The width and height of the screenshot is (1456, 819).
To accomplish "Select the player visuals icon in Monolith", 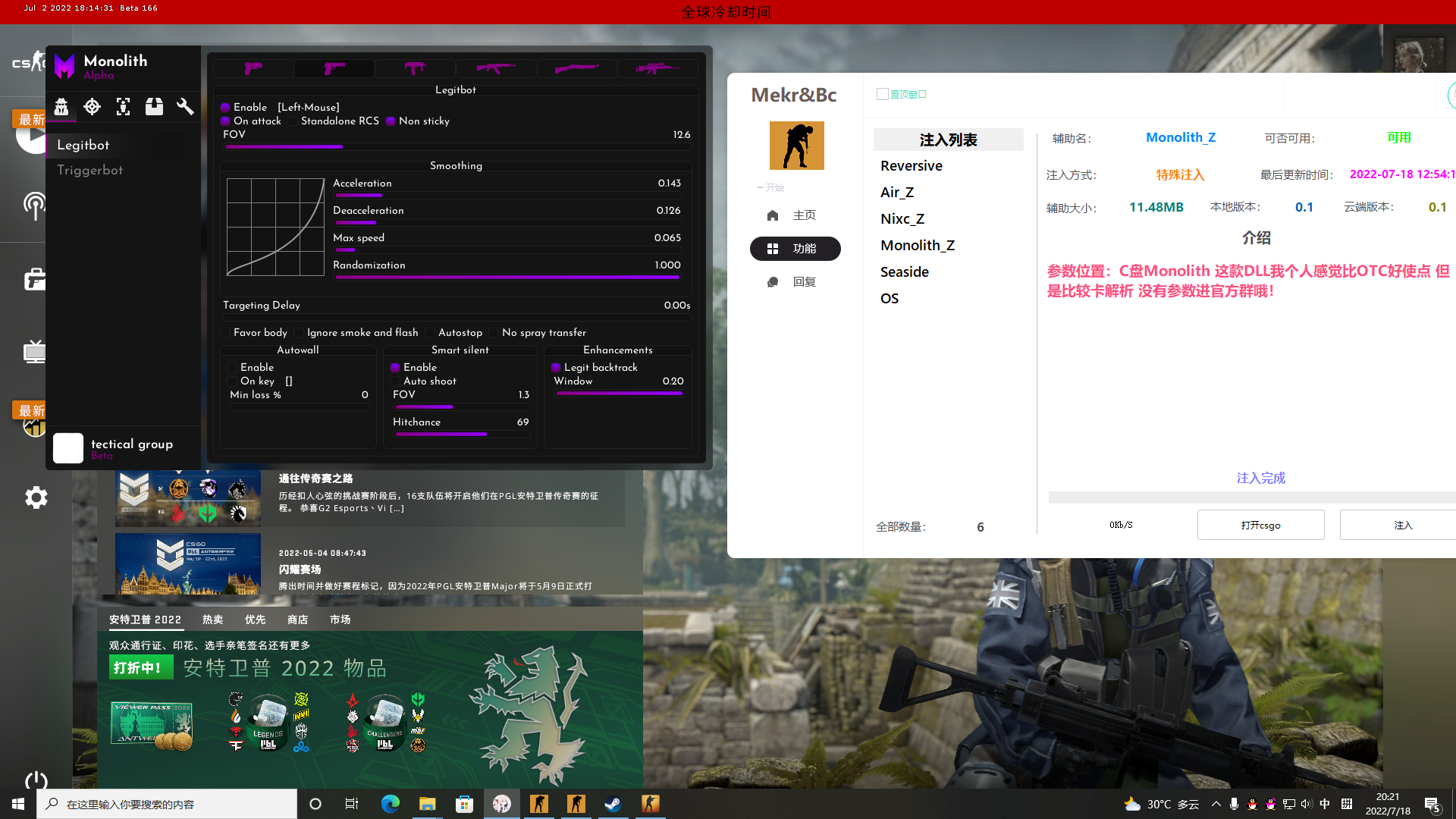I will pos(123,107).
